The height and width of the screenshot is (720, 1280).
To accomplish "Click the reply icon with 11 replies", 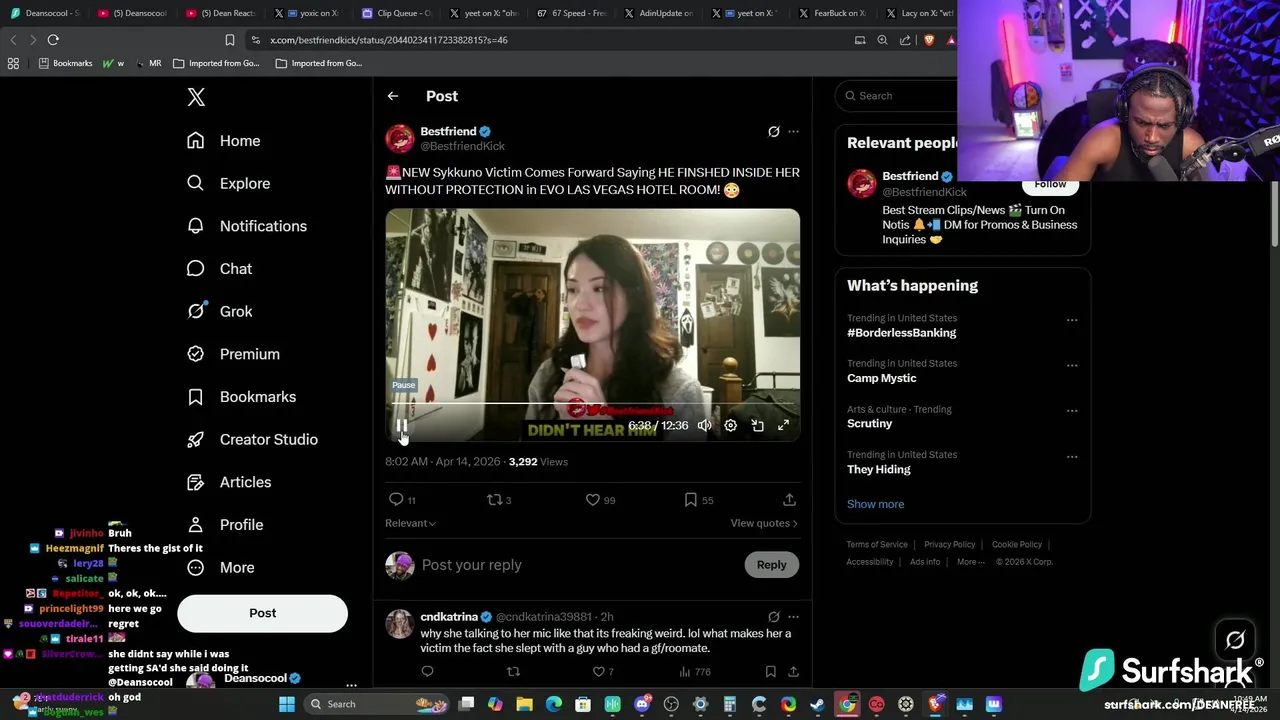I will click(x=402, y=499).
